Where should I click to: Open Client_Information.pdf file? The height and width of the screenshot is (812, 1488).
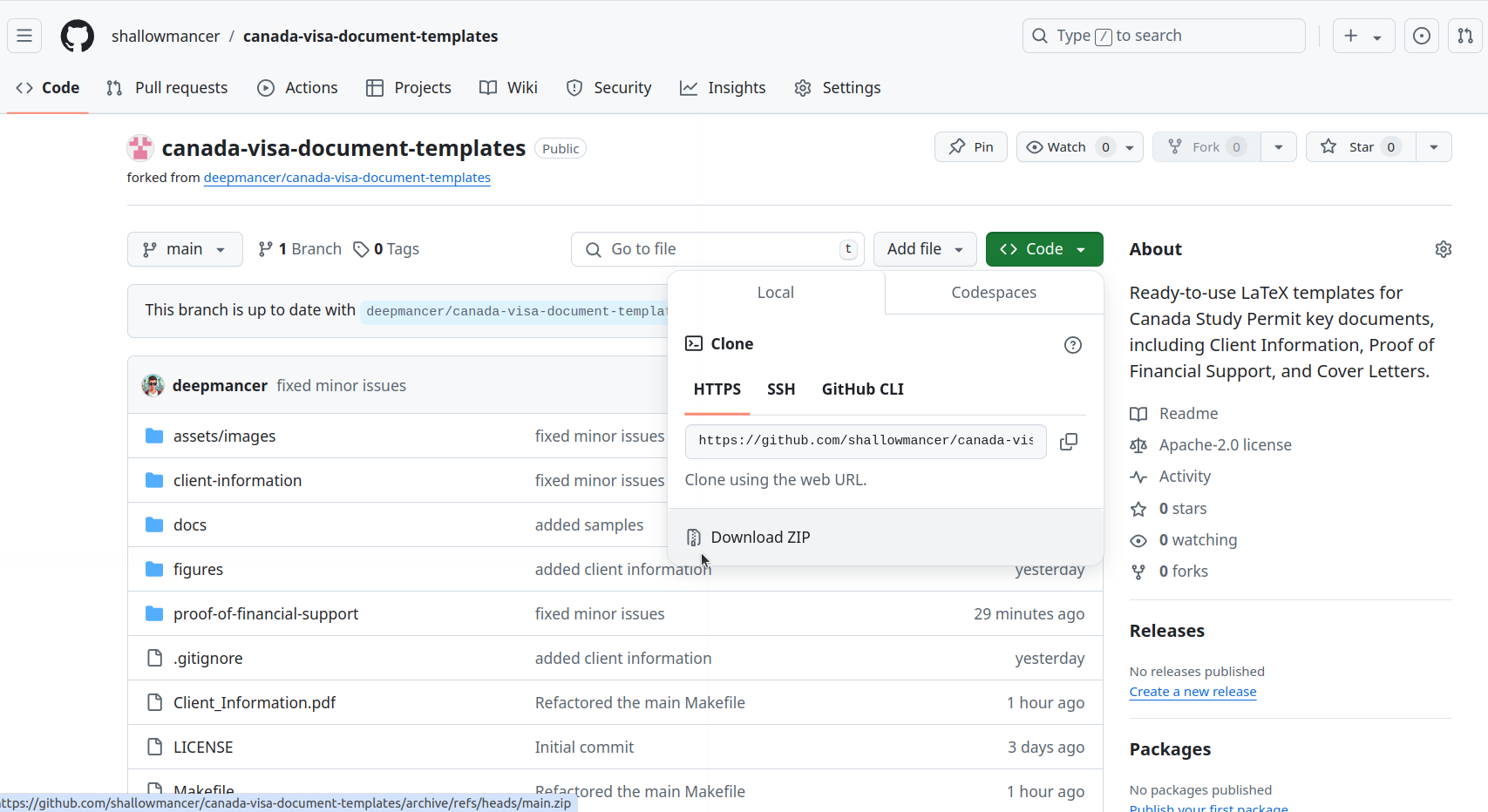[255, 702]
